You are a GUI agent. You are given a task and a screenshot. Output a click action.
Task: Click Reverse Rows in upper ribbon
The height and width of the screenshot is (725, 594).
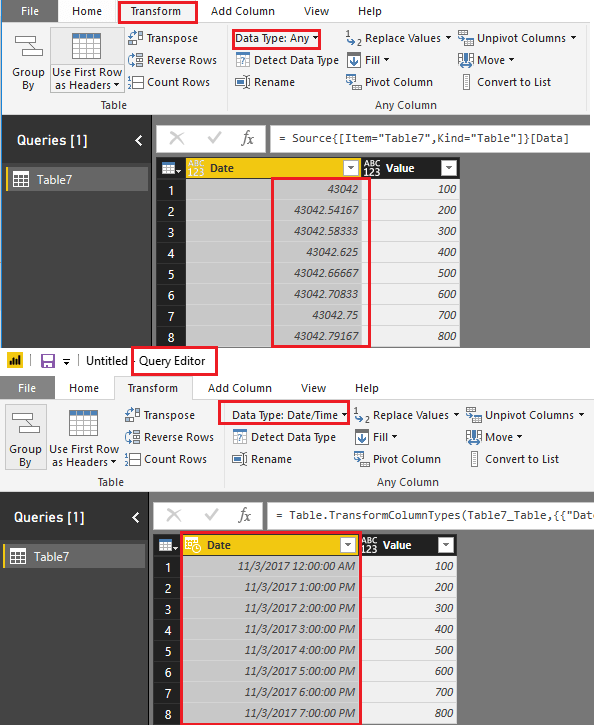172,60
